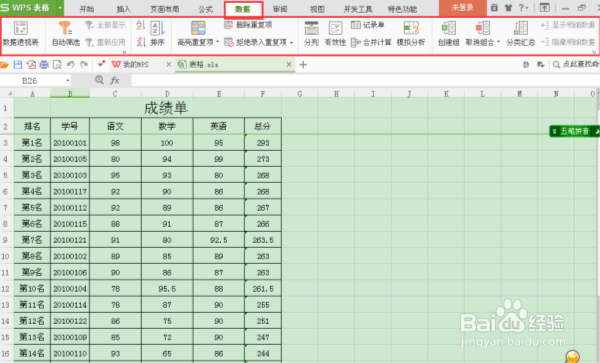This screenshot has width=600, height=363.
Task: Open the help question mark dropdown
Action: 523,8
